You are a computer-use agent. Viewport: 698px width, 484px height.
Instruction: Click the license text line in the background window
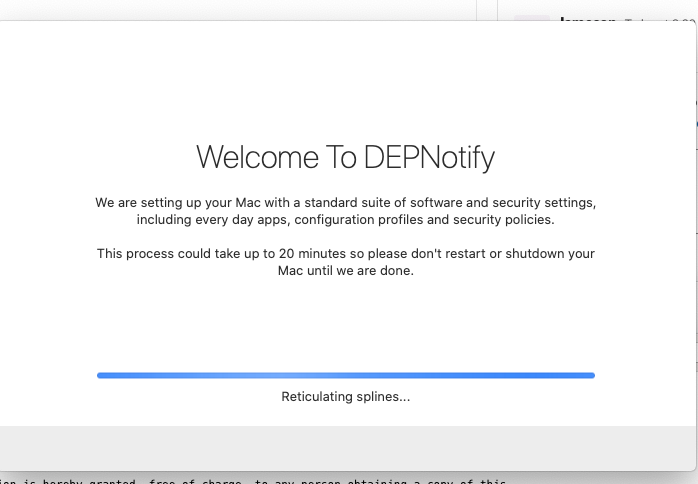[253, 481]
